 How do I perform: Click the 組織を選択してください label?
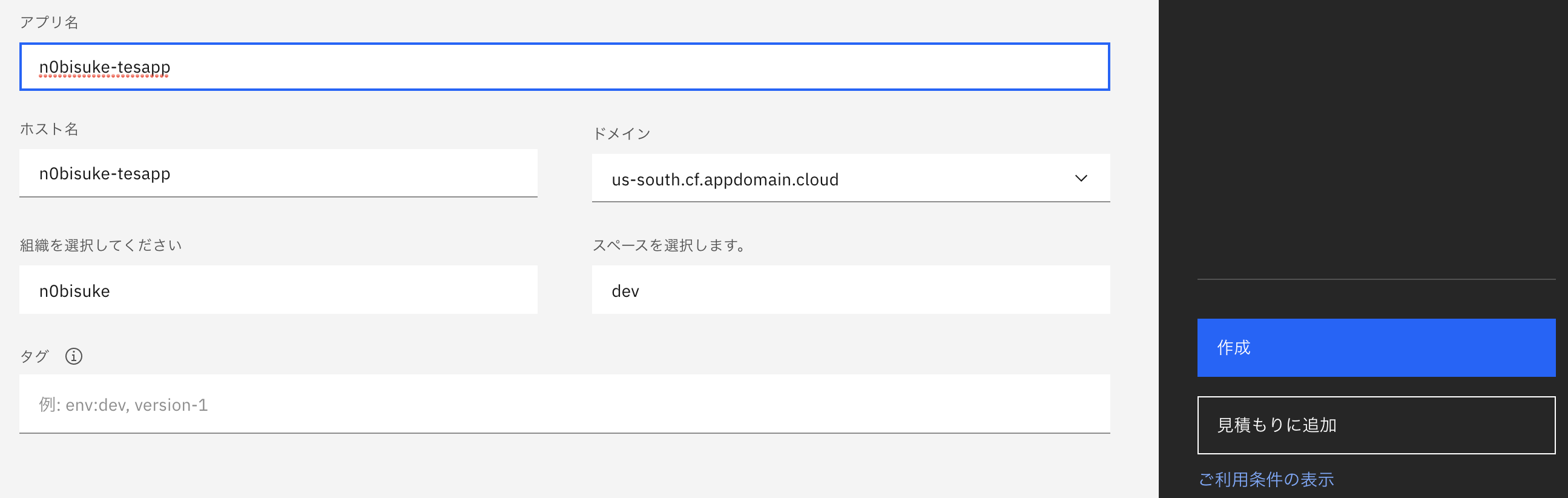click(x=100, y=244)
